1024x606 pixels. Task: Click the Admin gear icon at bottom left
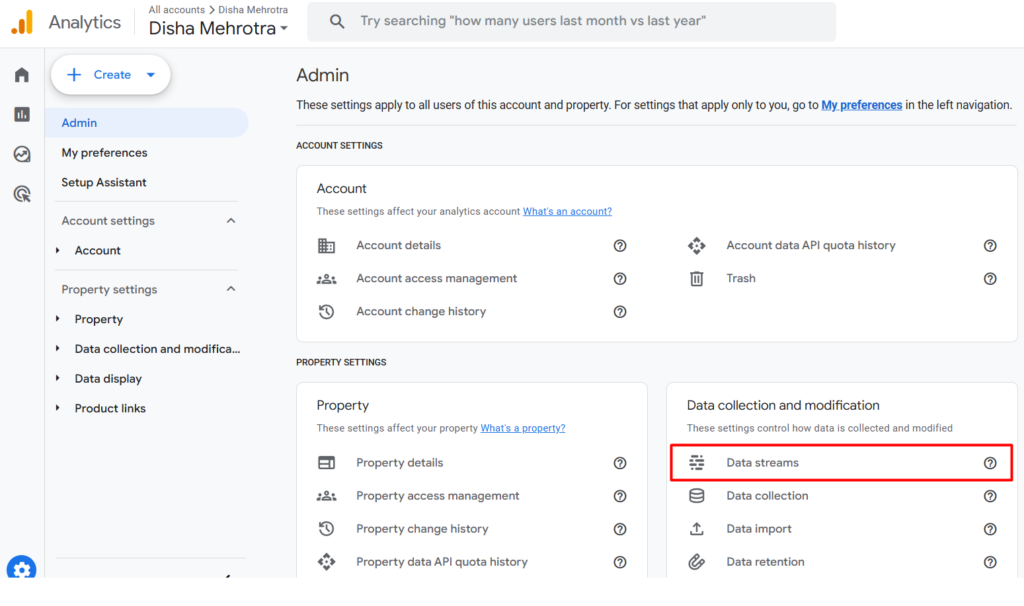coord(22,569)
